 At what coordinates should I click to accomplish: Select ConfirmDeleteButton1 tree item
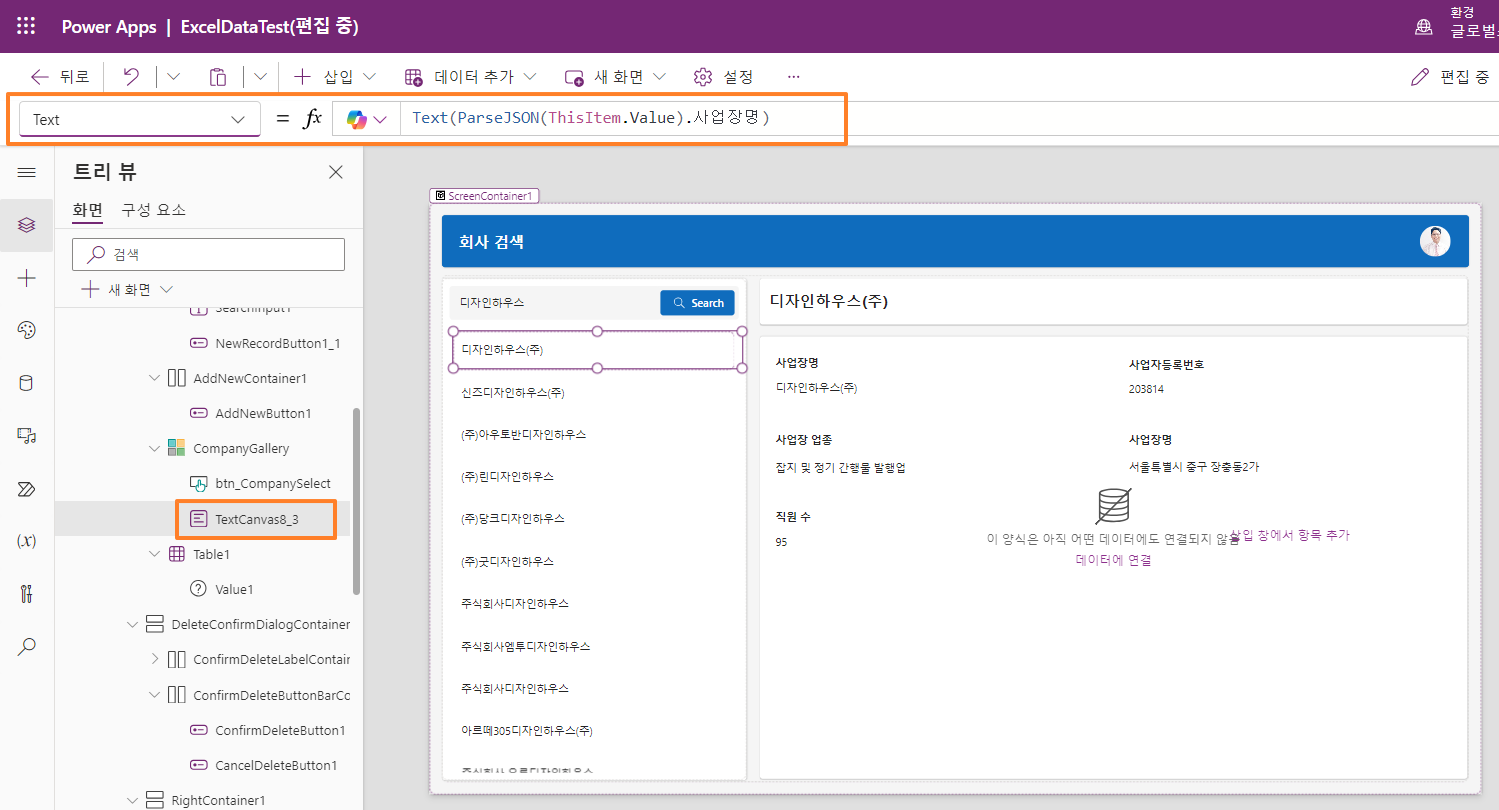point(267,730)
